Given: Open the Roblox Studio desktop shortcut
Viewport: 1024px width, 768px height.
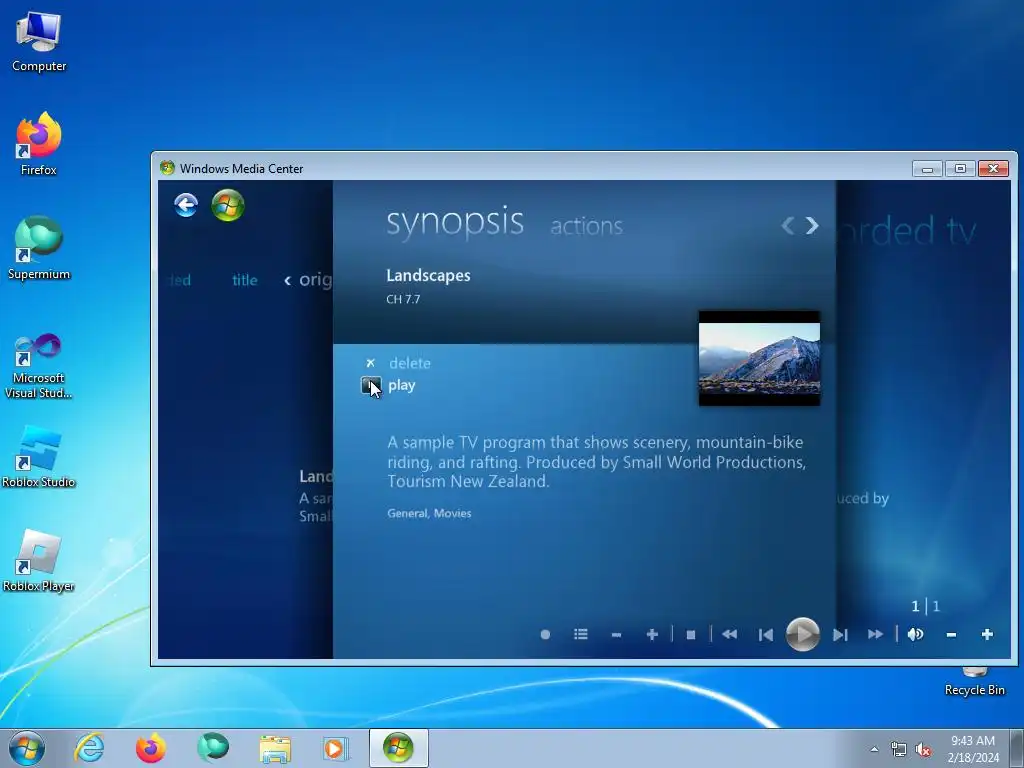Looking at the screenshot, I should [39, 457].
